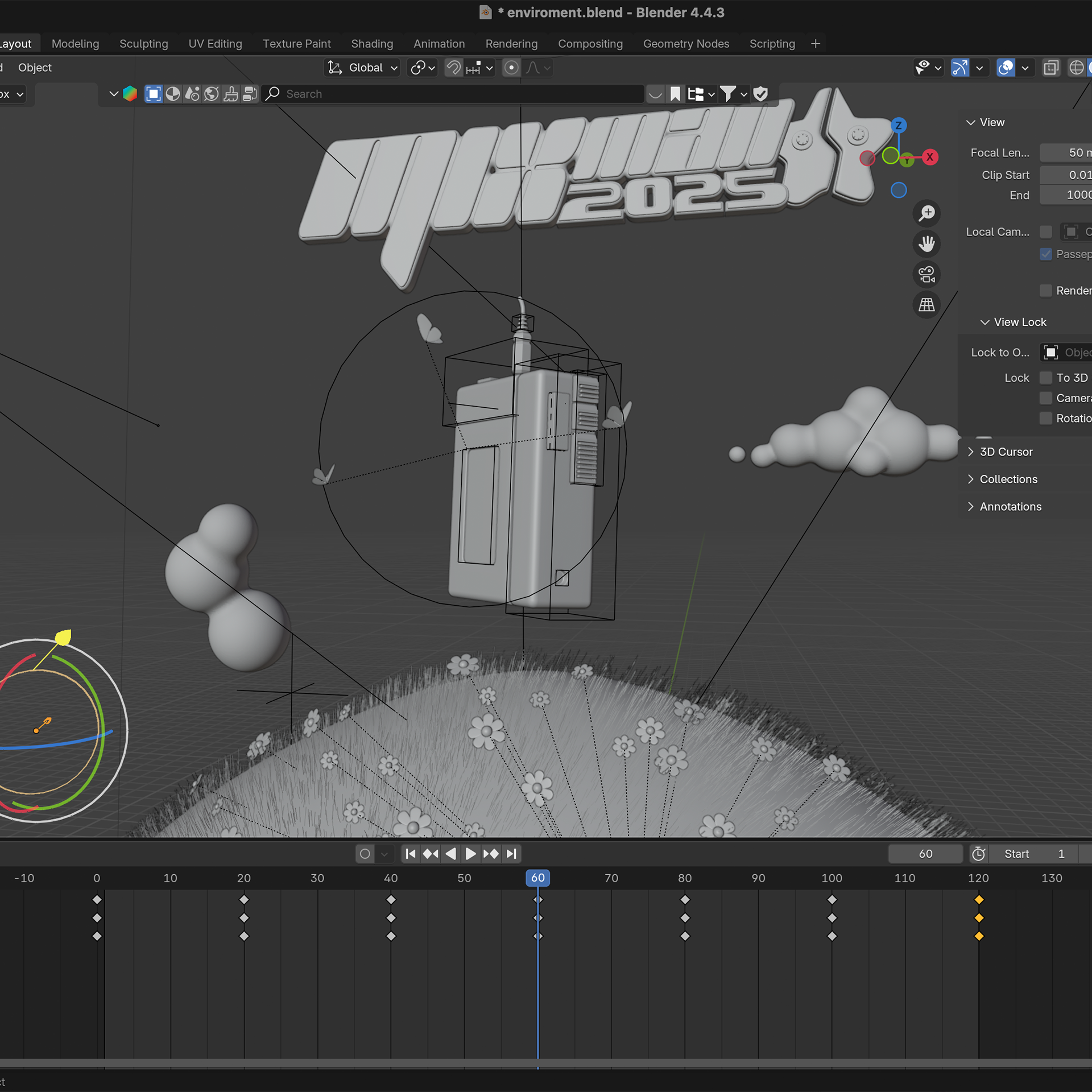Enable Lock To 3D Cursor checkbox
This screenshot has width=1092, height=1092.
pyautogui.click(x=1045, y=378)
